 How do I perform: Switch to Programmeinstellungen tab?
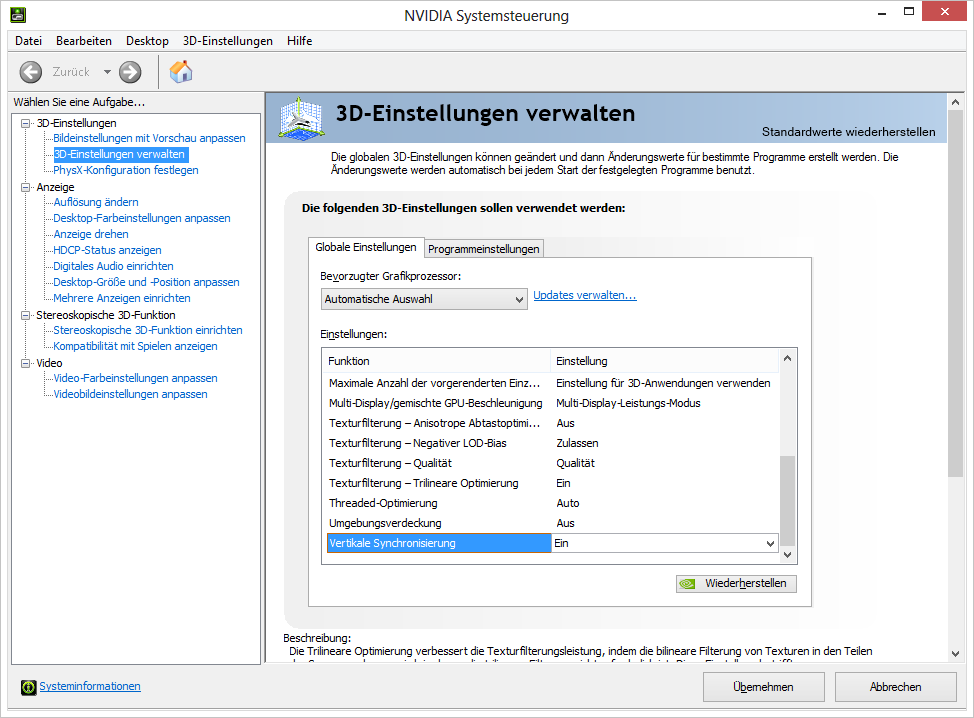[x=484, y=248]
